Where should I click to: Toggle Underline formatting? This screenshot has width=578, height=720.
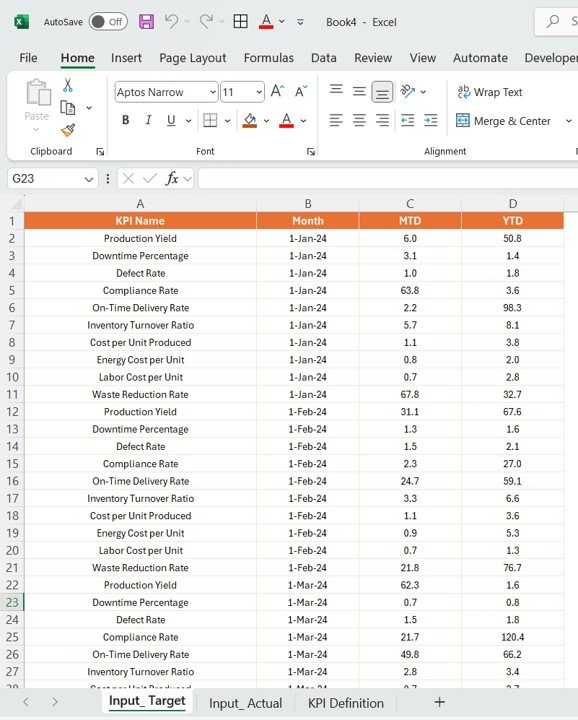[x=171, y=120]
